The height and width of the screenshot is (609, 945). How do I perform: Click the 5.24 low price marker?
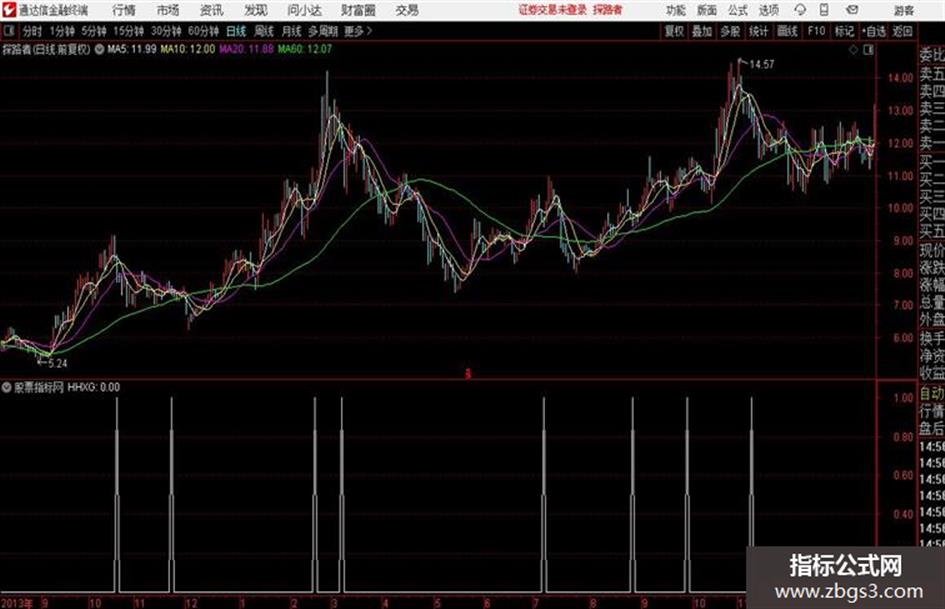click(58, 364)
